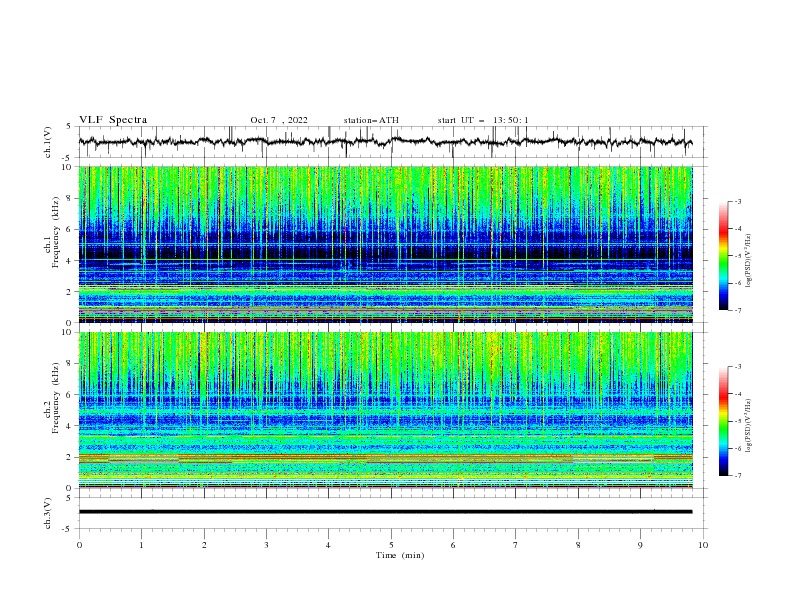Click the "VLF Spectra" plot title

pyautogui.click(x=113, y=120)
